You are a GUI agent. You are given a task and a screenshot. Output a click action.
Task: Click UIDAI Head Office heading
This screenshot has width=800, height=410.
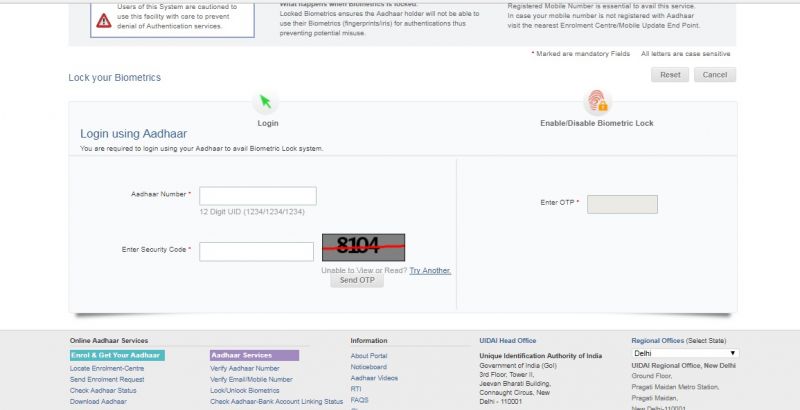click(x=508, y=341)
